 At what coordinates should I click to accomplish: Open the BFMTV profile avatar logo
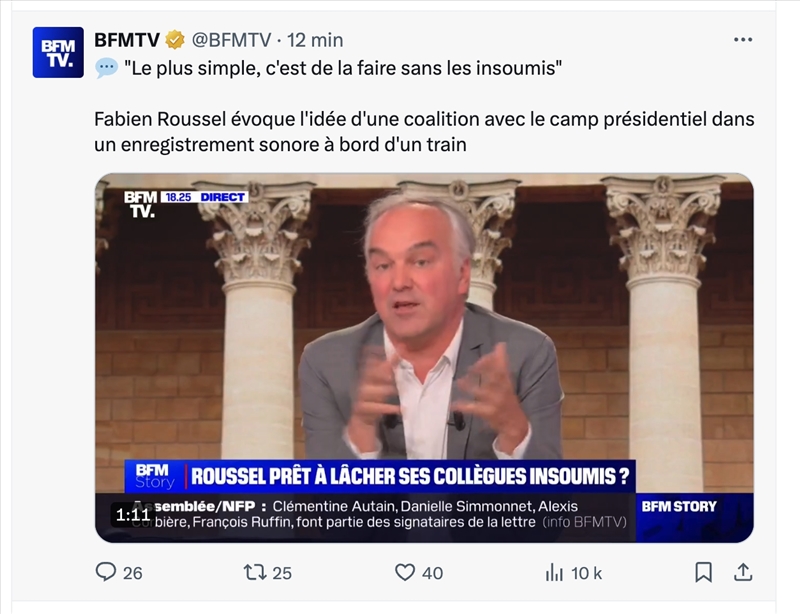tap(58, 52)
